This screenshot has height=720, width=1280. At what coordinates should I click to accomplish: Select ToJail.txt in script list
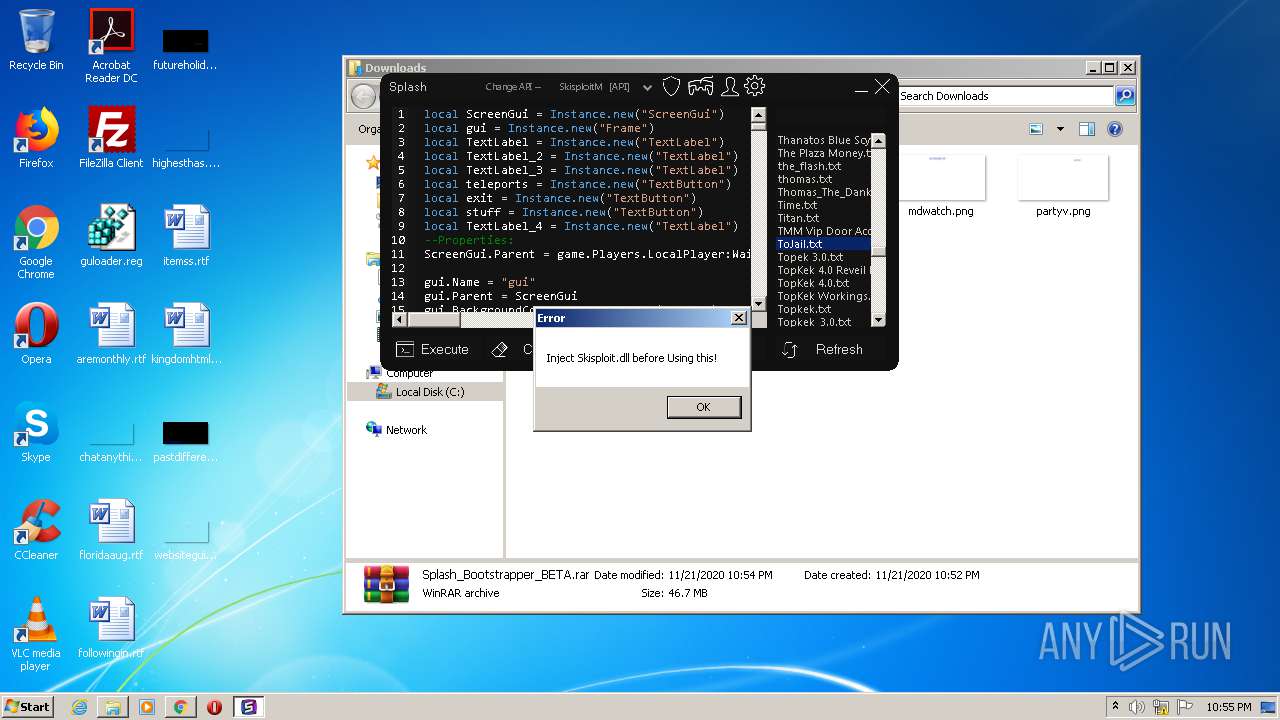click(824, 244)
